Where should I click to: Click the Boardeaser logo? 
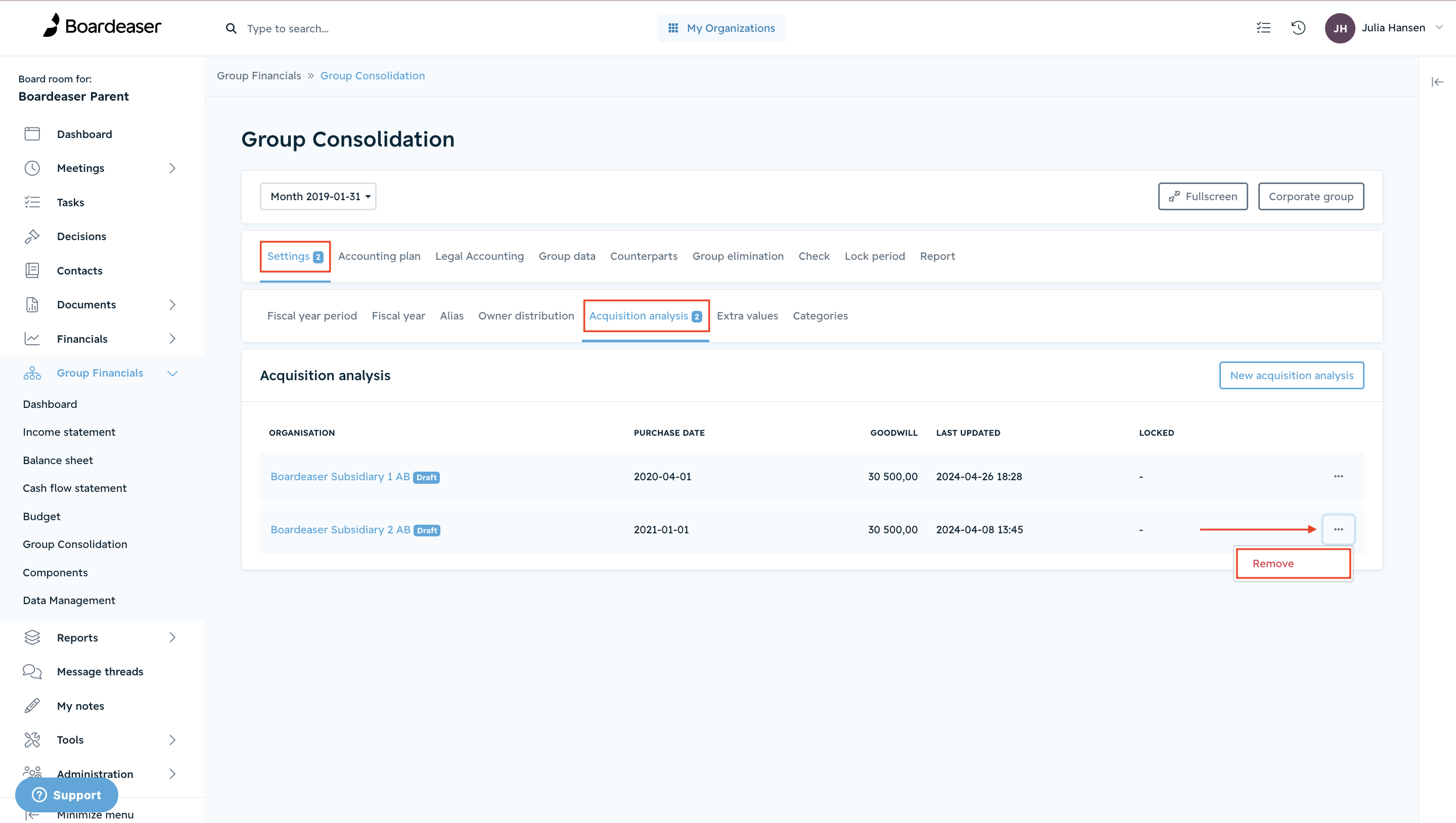tap(102, 26)
